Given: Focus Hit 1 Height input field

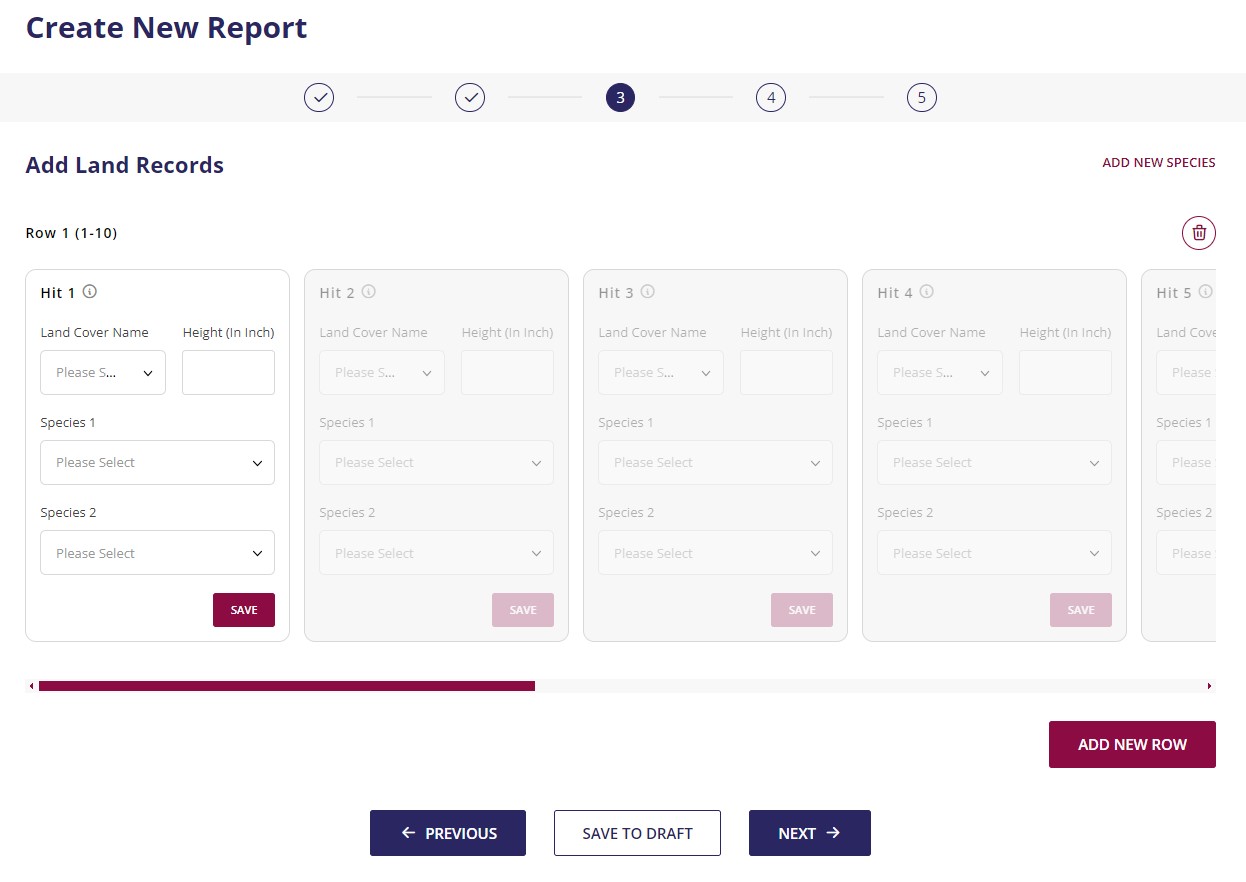Looking at the screenshot, I should (x=228, y=373).
